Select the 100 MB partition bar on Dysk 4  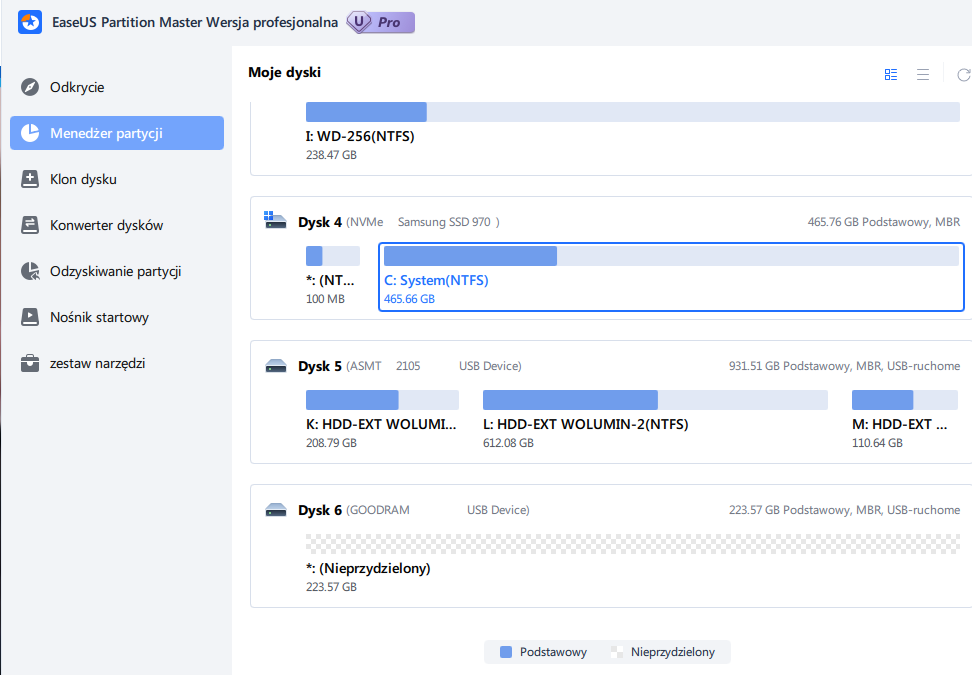pos(333,256)
